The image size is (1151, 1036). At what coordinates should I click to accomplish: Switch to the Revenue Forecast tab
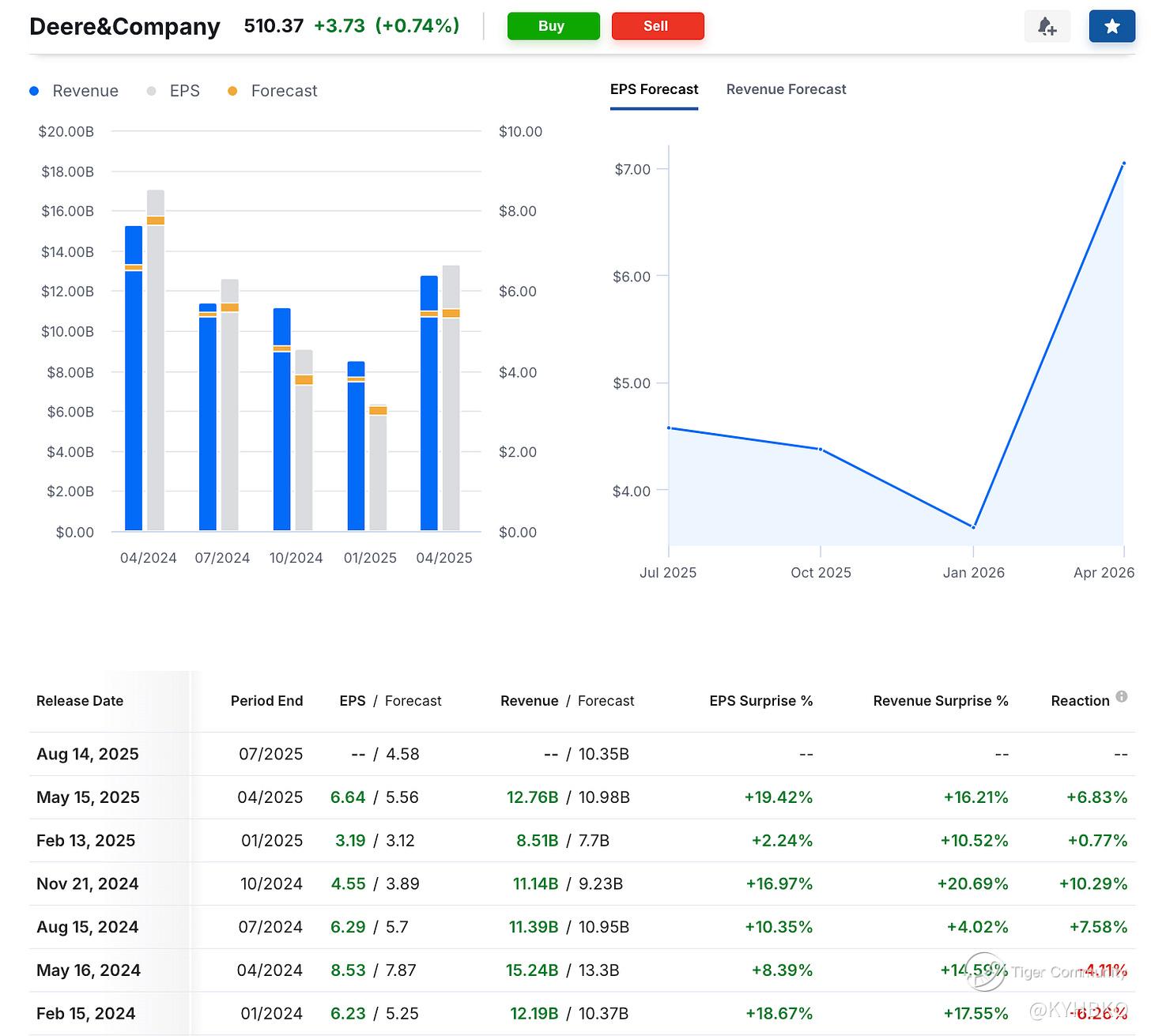pyautogui.click(x=786, y=89)
